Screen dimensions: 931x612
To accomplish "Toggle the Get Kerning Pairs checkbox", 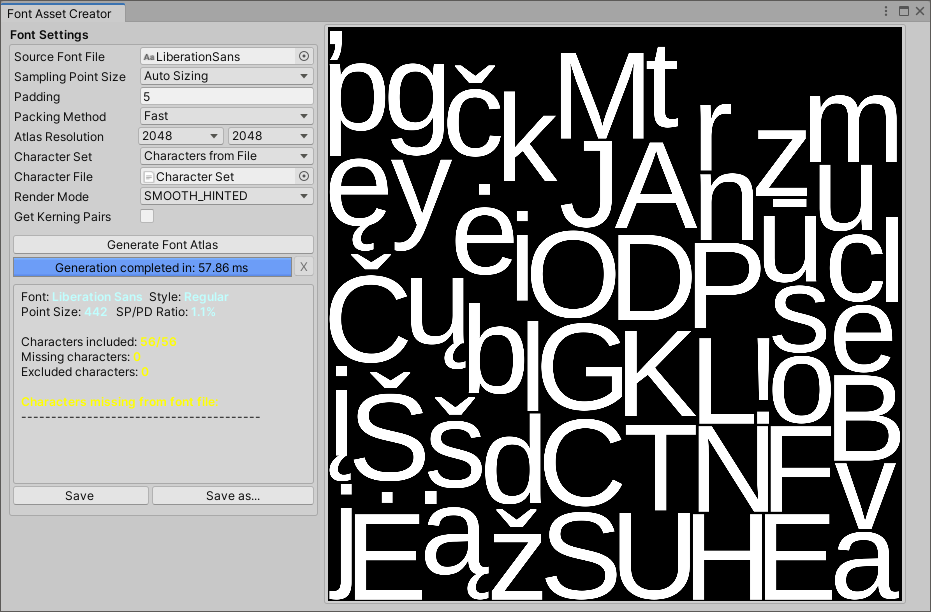I will tap(146, 217).
